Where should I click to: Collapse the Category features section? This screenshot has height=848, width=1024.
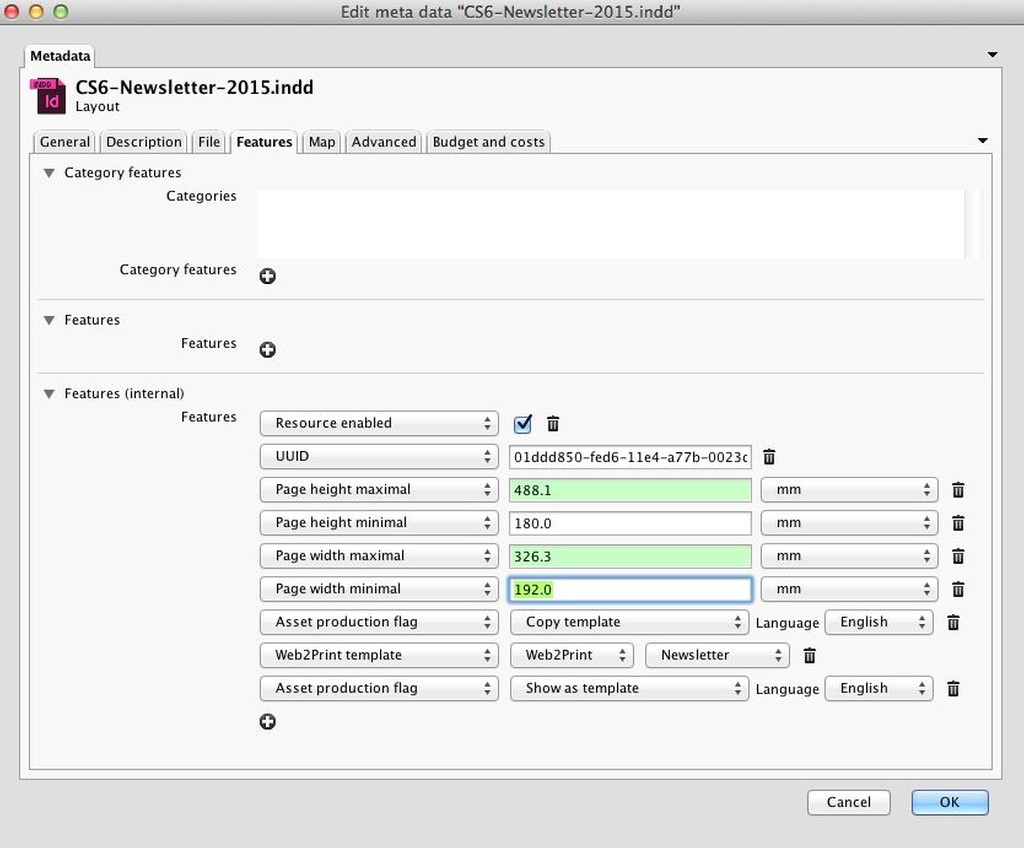(x=49, y=173)
